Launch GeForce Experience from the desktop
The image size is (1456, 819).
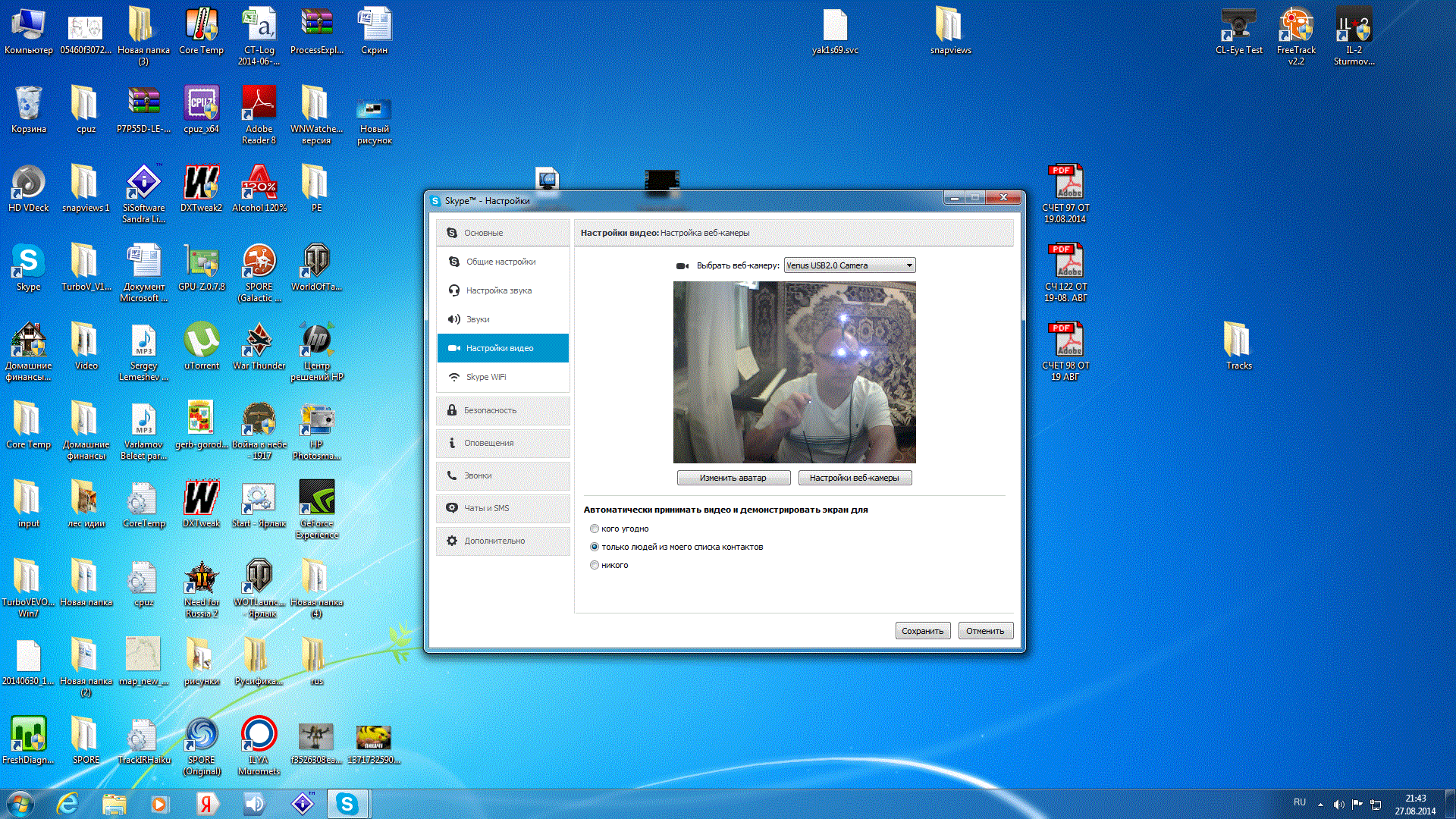316,510
